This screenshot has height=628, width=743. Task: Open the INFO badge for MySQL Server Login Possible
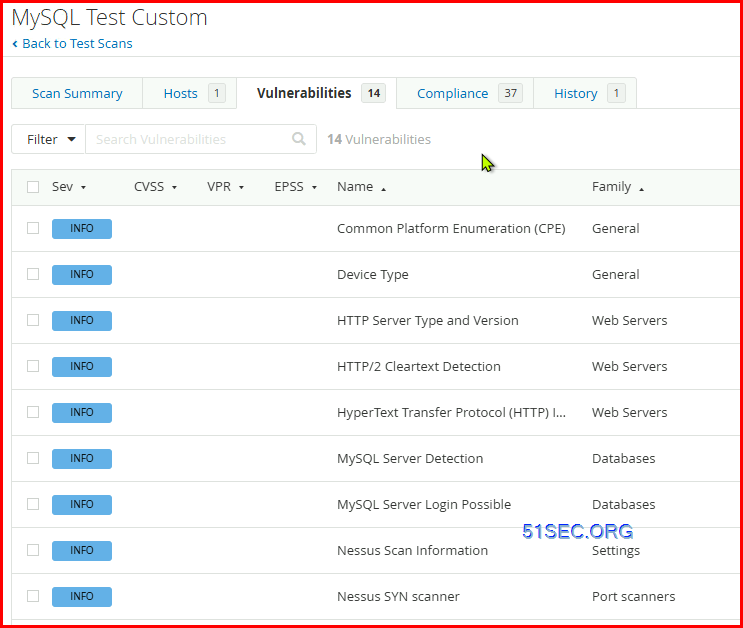(82, 504)
